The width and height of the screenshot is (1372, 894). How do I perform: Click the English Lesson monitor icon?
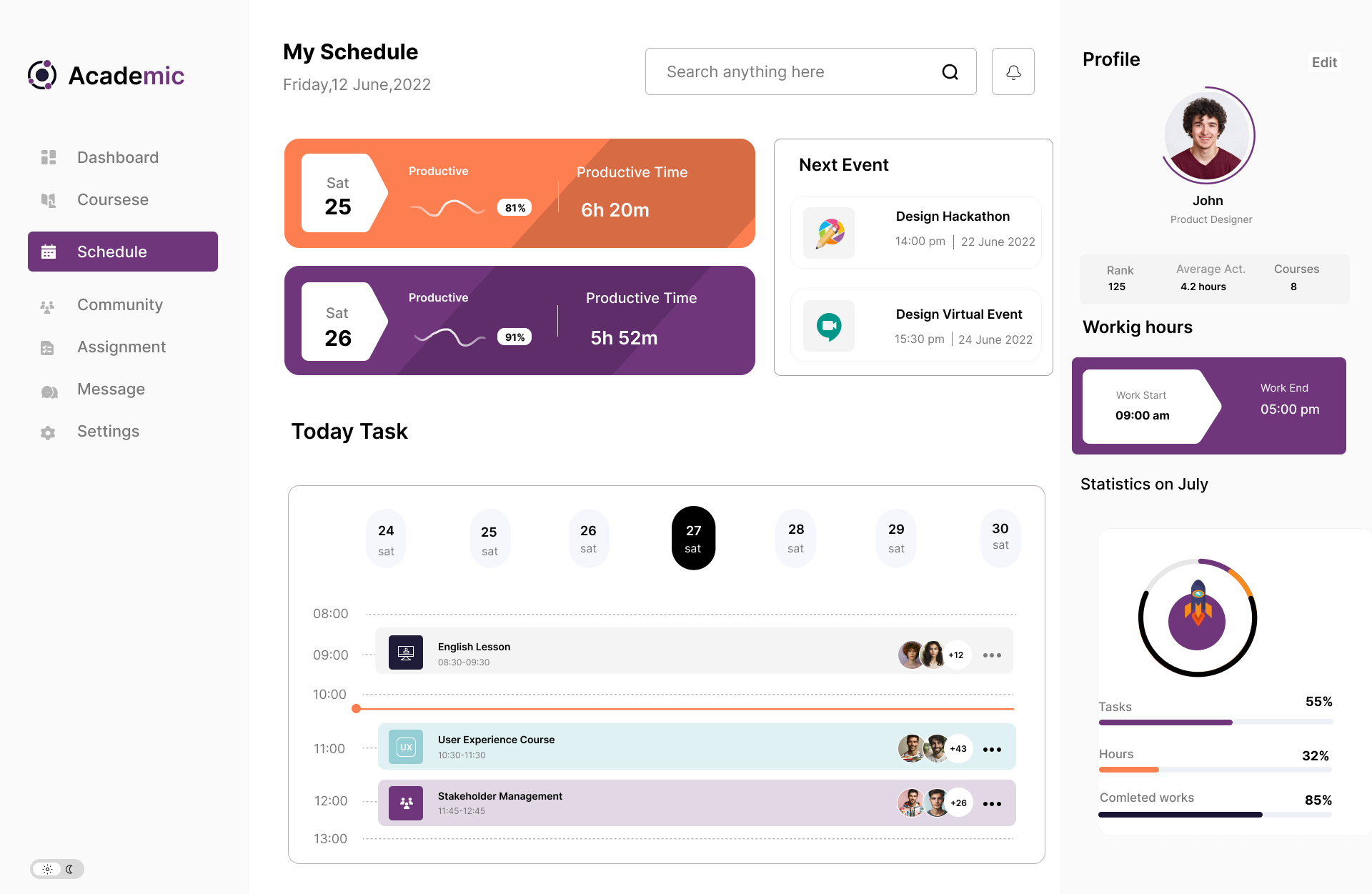click(x=405, y=652)
